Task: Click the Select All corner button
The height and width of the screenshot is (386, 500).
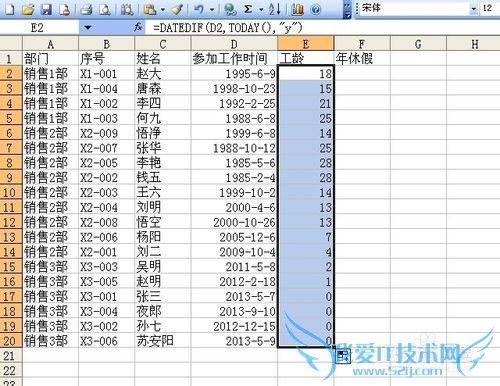Action: pos(11,44)
